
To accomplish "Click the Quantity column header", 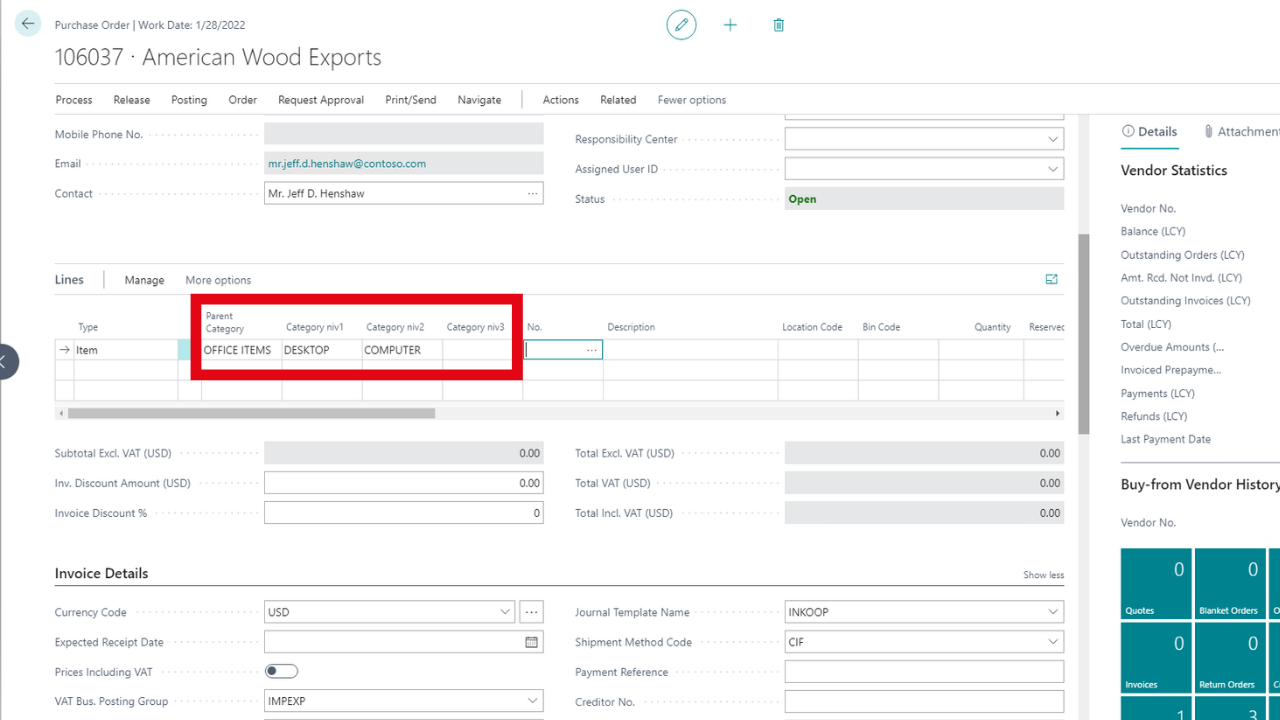I will coord(992,327).
